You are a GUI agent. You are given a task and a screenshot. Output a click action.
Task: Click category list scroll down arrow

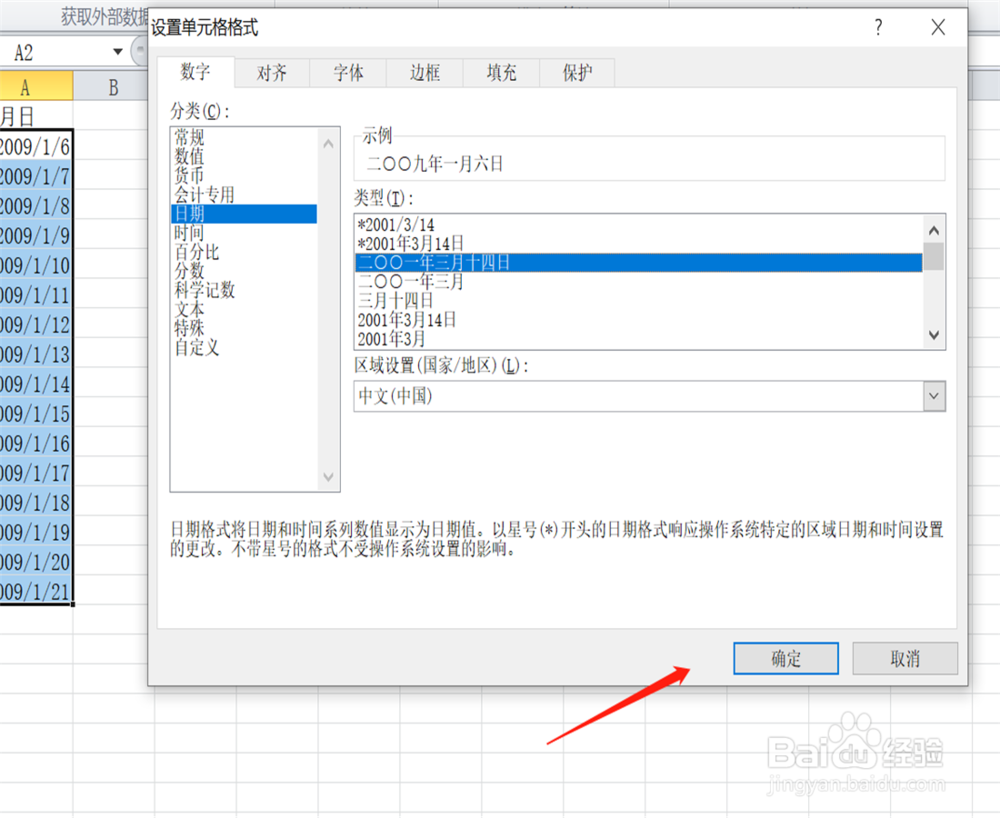[328, 476]
